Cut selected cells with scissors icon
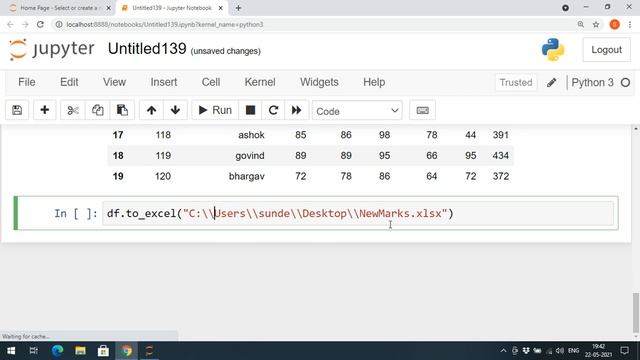Viewport: 640px width, 360px height. [73, 110]
